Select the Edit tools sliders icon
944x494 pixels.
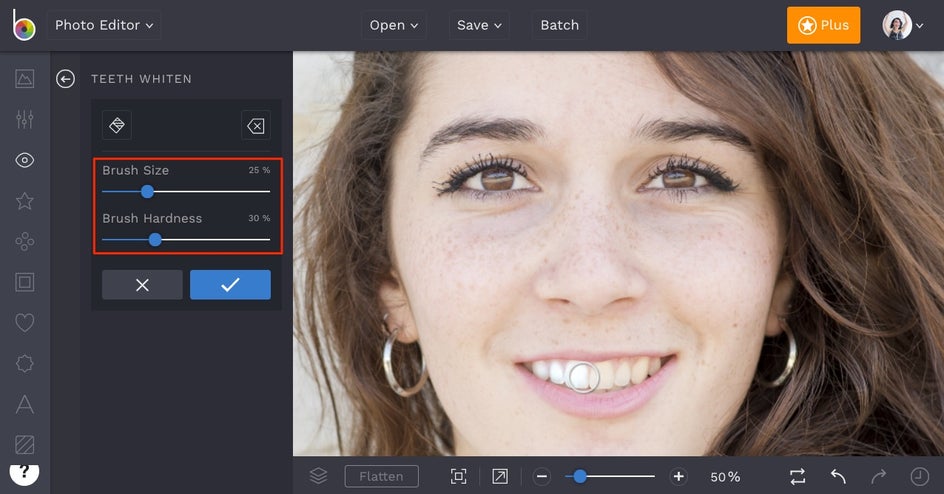[x=25, y=120]
